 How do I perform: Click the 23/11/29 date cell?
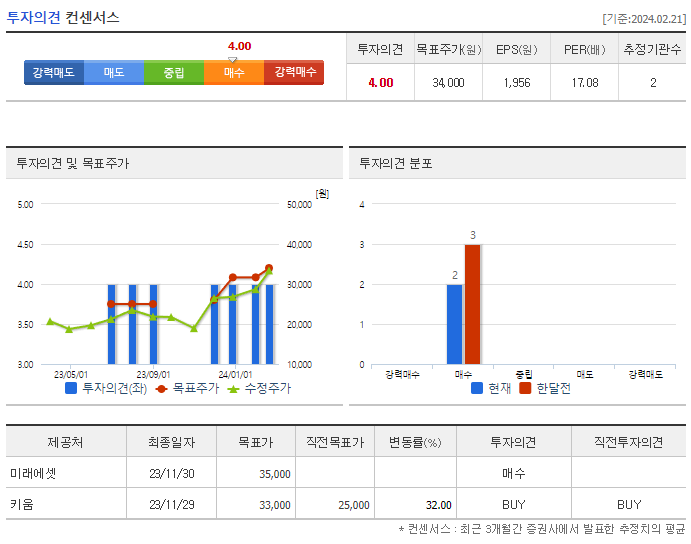click(x=171, y=504)
